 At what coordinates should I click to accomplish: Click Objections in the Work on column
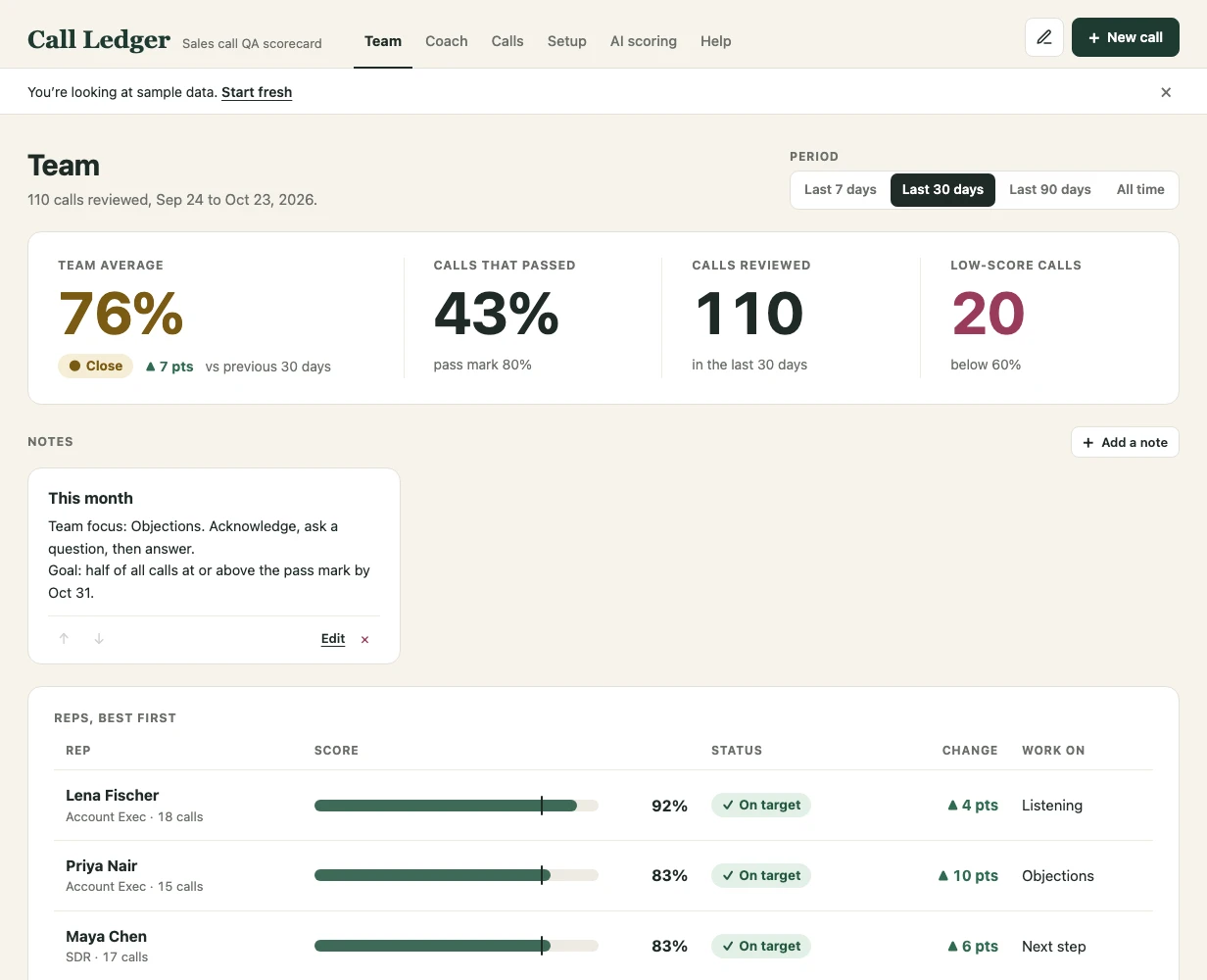tap(1058, 875)
